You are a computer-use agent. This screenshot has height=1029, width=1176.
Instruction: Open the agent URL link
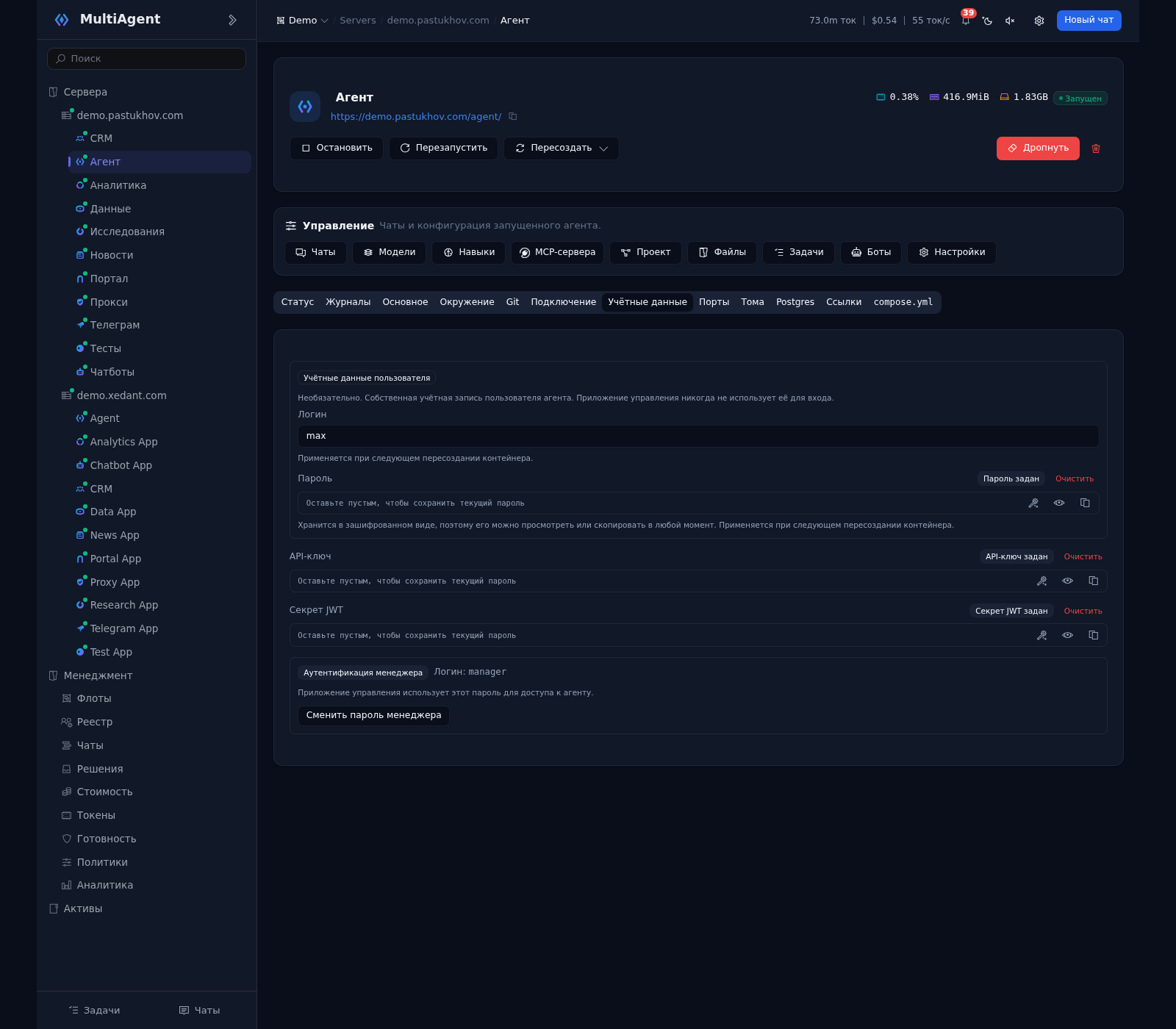click(416, 116)
